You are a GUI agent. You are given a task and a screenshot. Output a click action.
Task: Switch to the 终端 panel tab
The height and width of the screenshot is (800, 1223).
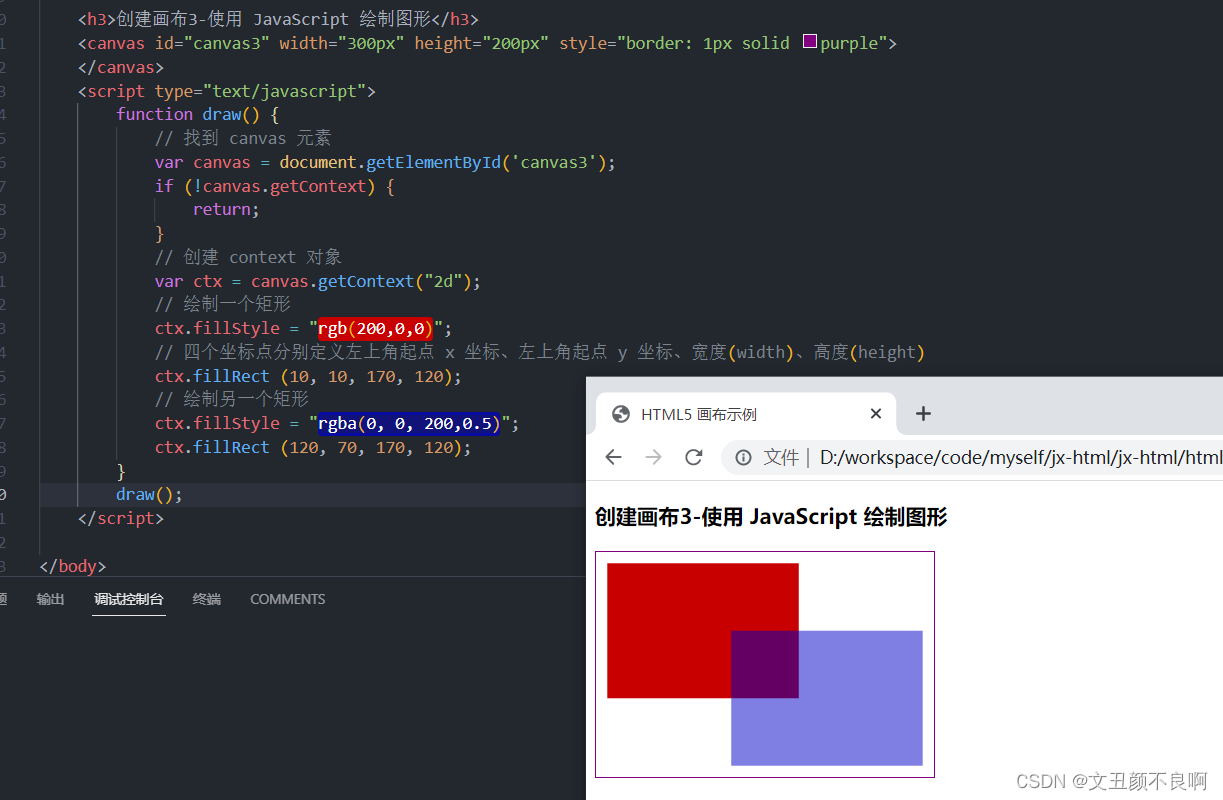tap(206, 599)
